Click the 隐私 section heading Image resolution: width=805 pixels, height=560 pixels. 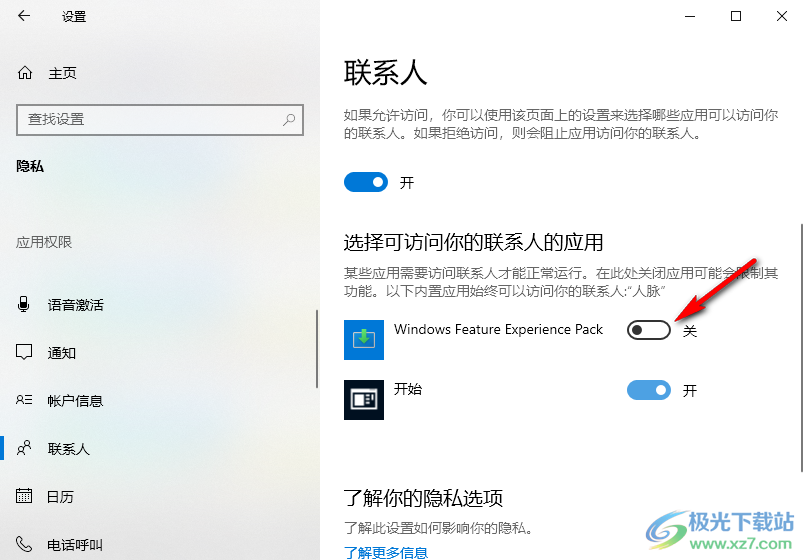click(30, 166)
